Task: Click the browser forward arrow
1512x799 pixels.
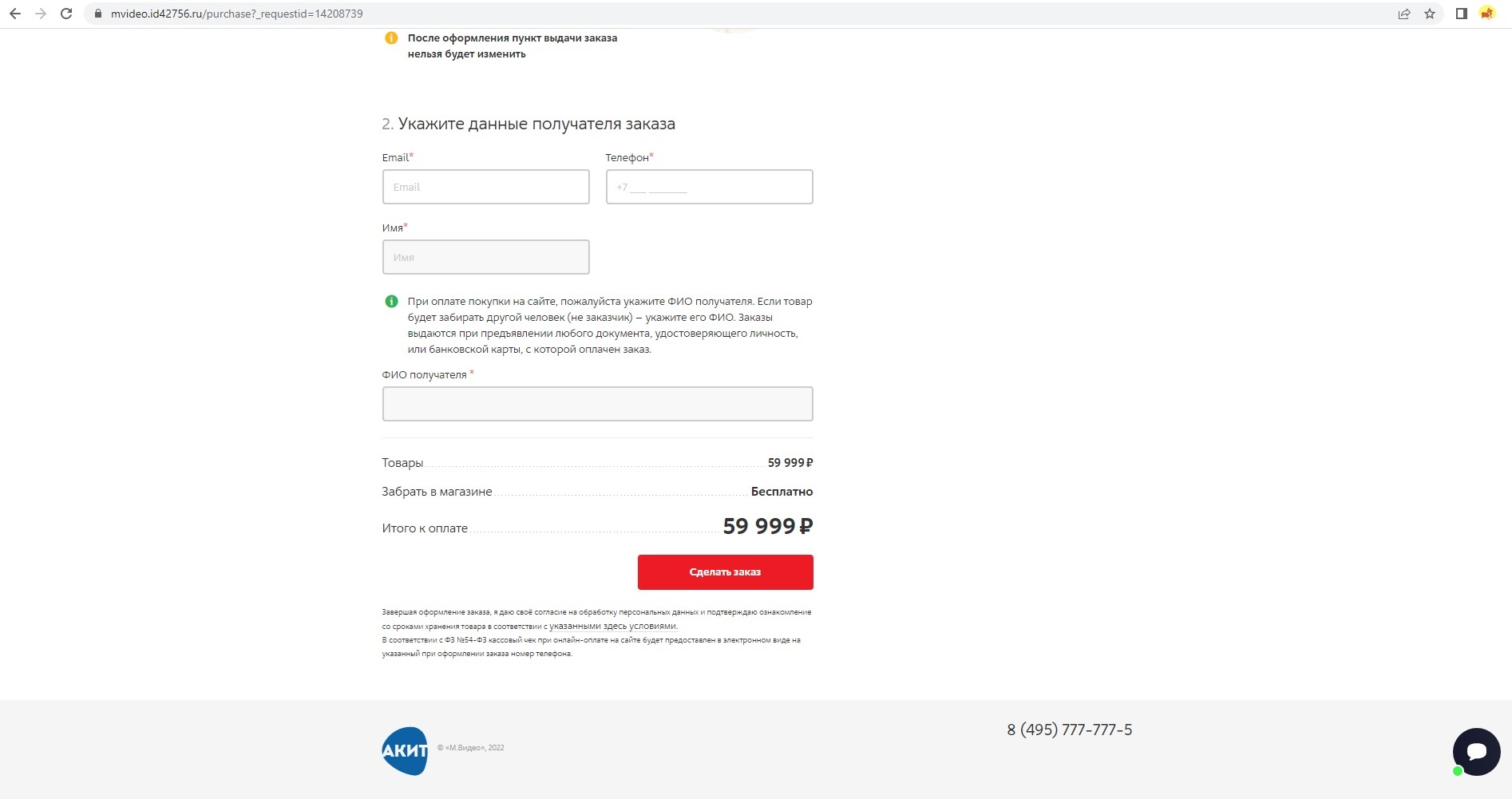Action: coord(41,14)
